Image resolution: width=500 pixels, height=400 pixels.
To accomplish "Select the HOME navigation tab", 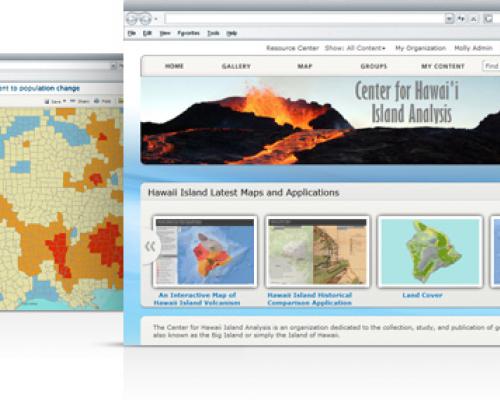I will [x=174, y=66].
